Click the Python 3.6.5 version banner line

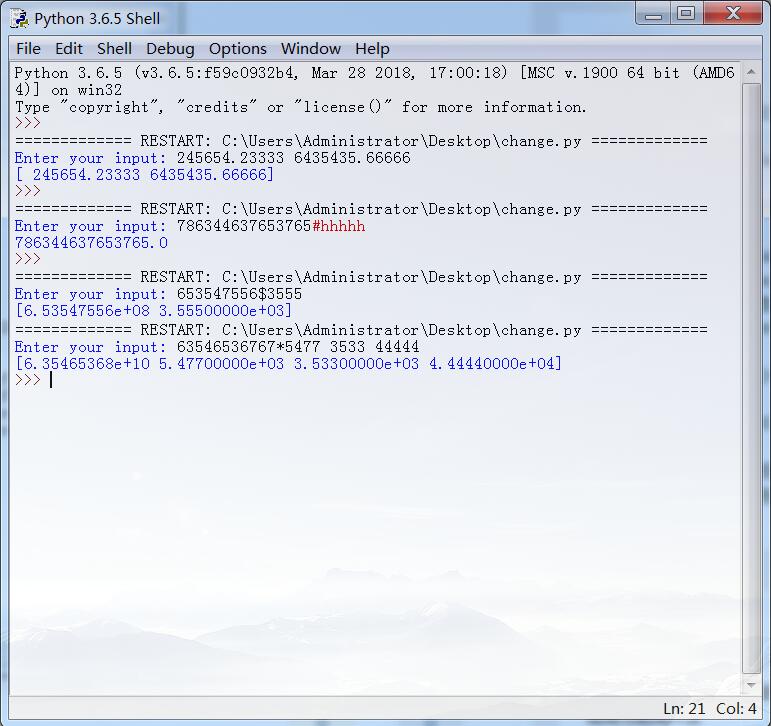click(x=374, y=81)
